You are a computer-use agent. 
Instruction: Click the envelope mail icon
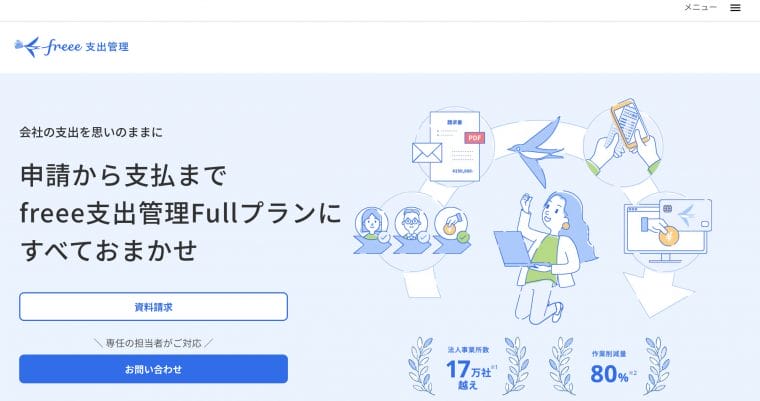coord(427,153)
